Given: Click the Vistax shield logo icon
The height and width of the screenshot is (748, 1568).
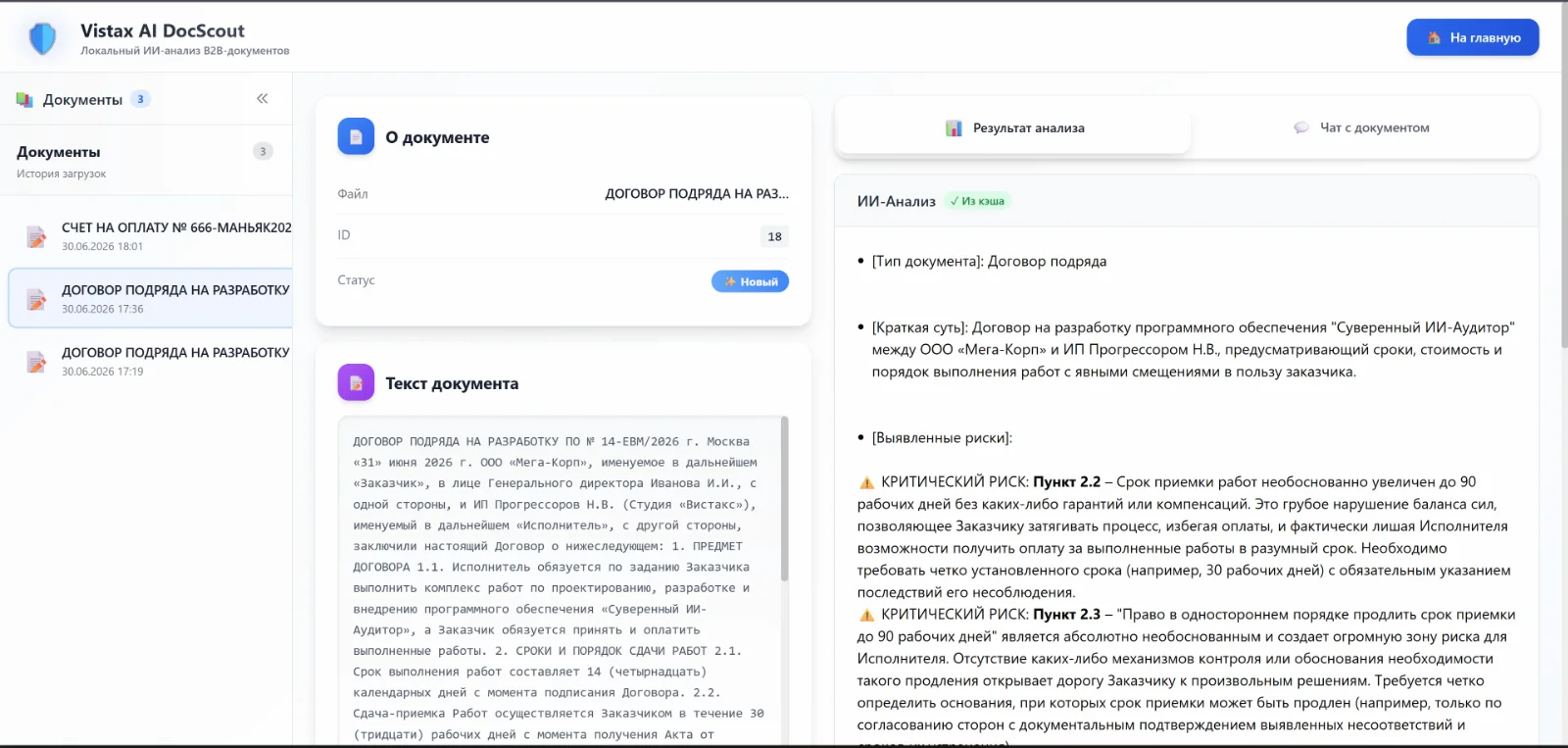Looking at the screenshot, I should point(42,38).
